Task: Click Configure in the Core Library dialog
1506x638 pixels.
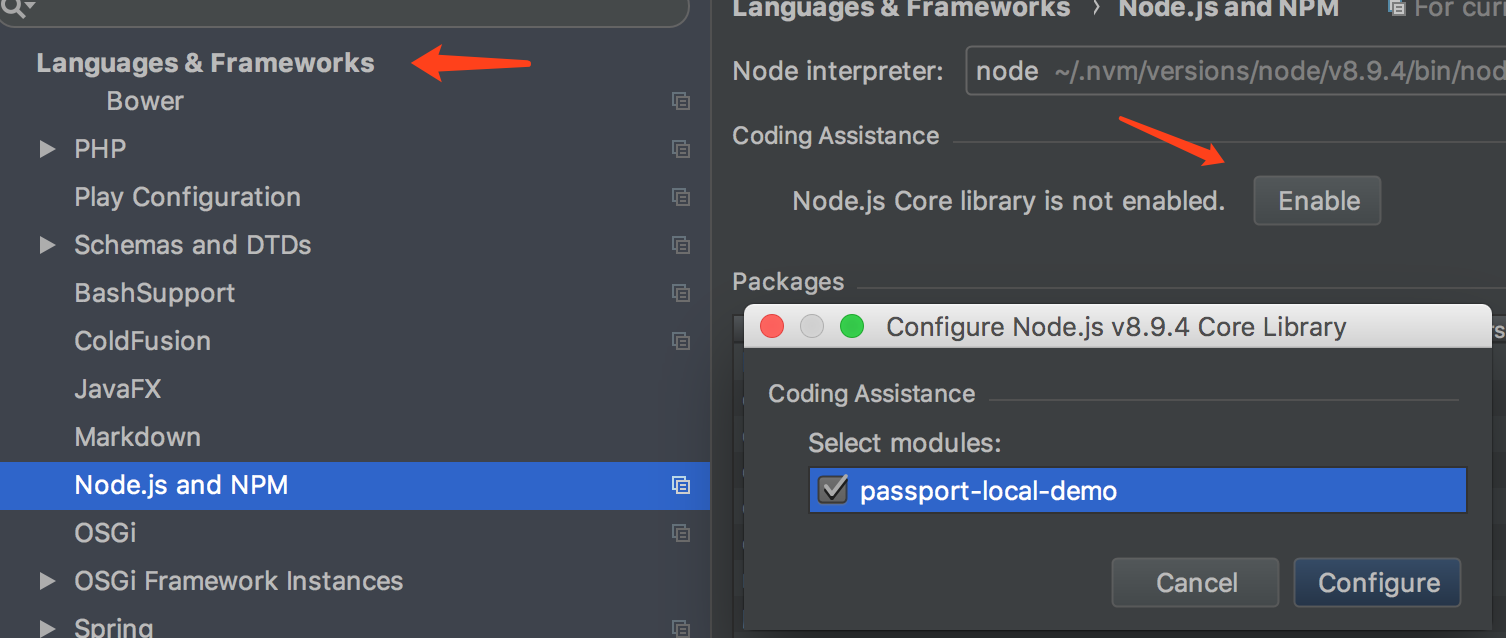Action: [1377, 582]
